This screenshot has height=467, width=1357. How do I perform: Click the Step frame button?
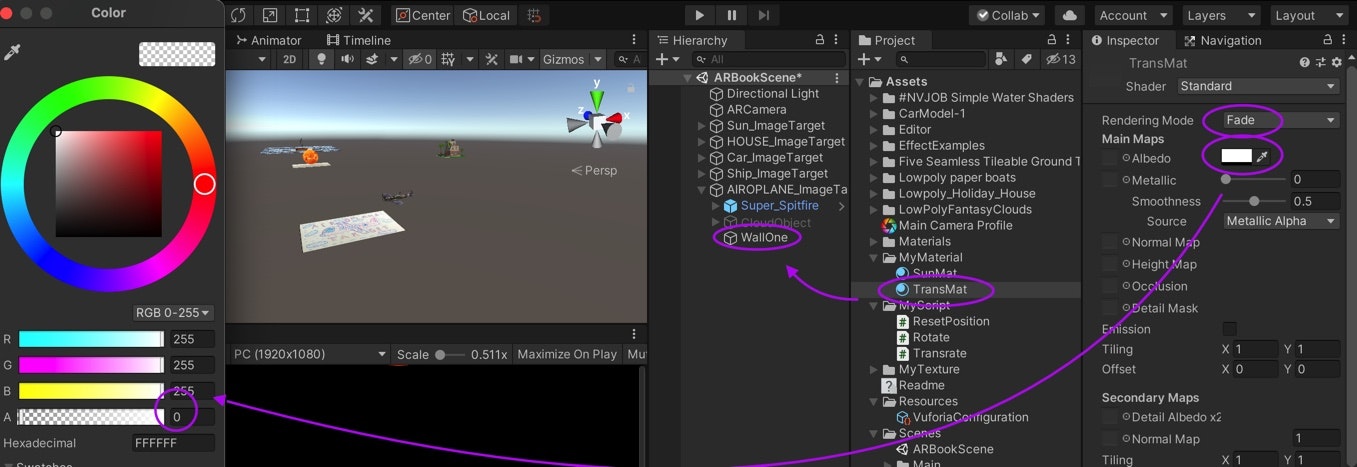764,15
